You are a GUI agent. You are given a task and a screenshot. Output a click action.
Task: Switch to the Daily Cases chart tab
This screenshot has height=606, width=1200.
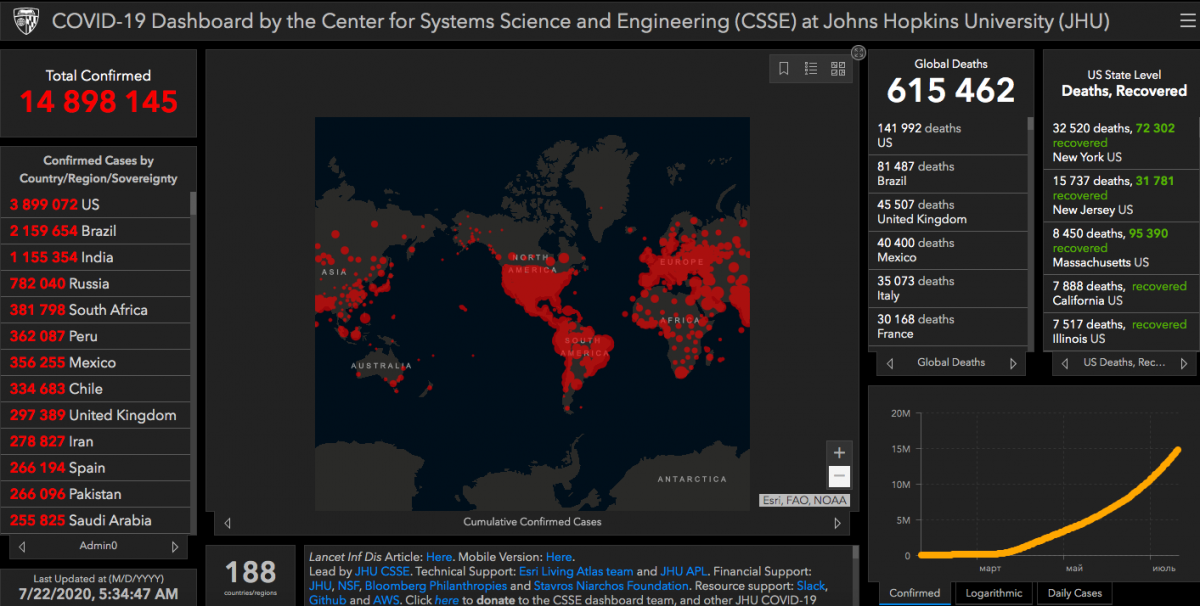(x=1074, y=593)
